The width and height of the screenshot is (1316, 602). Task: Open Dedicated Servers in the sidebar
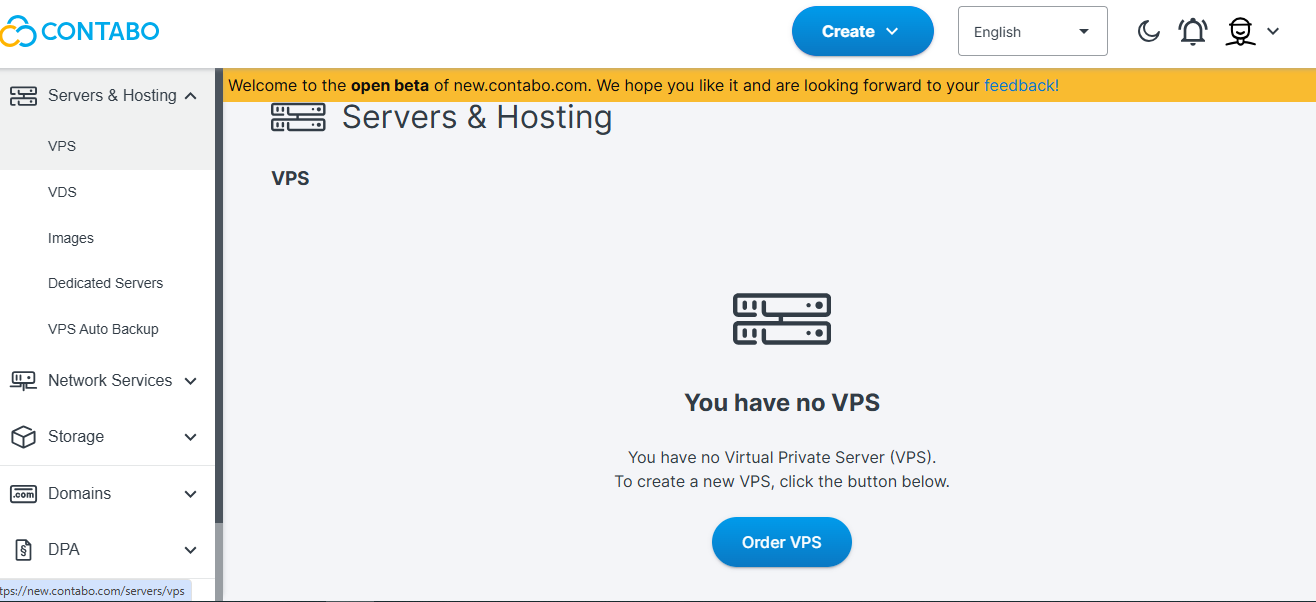[105, 283]
